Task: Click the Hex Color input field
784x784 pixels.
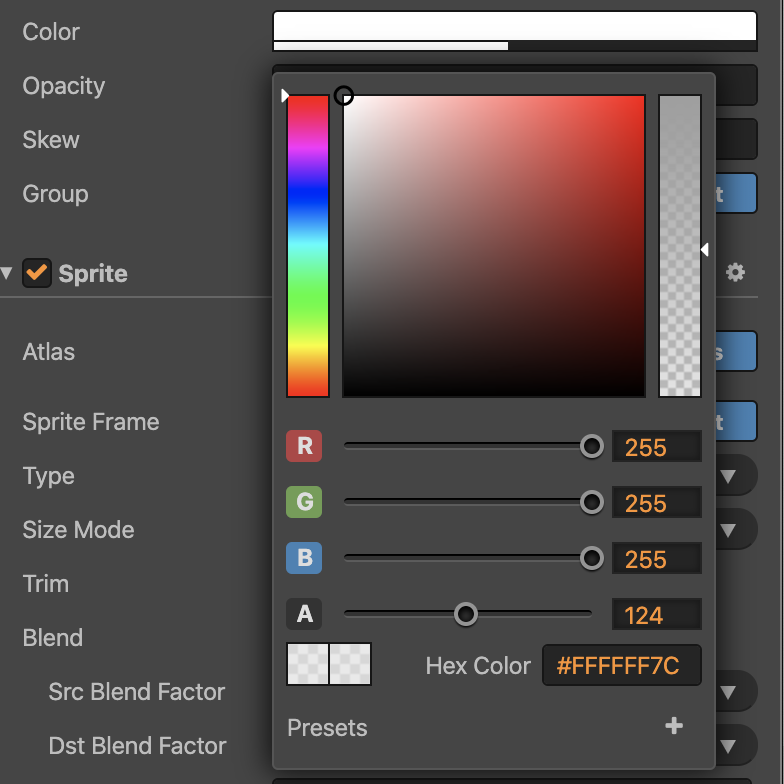Action: [x=621, y=666]
